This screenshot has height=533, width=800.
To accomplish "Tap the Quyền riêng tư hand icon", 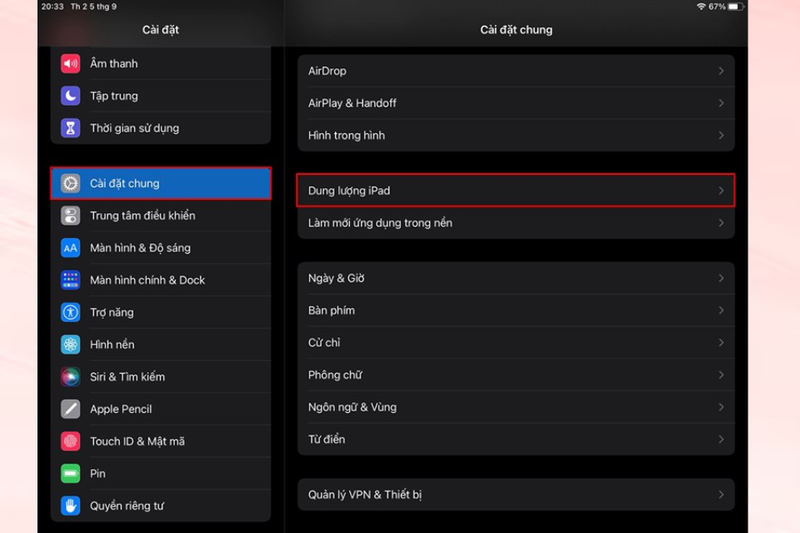I will pyautogui.click(x=70, y=505).
